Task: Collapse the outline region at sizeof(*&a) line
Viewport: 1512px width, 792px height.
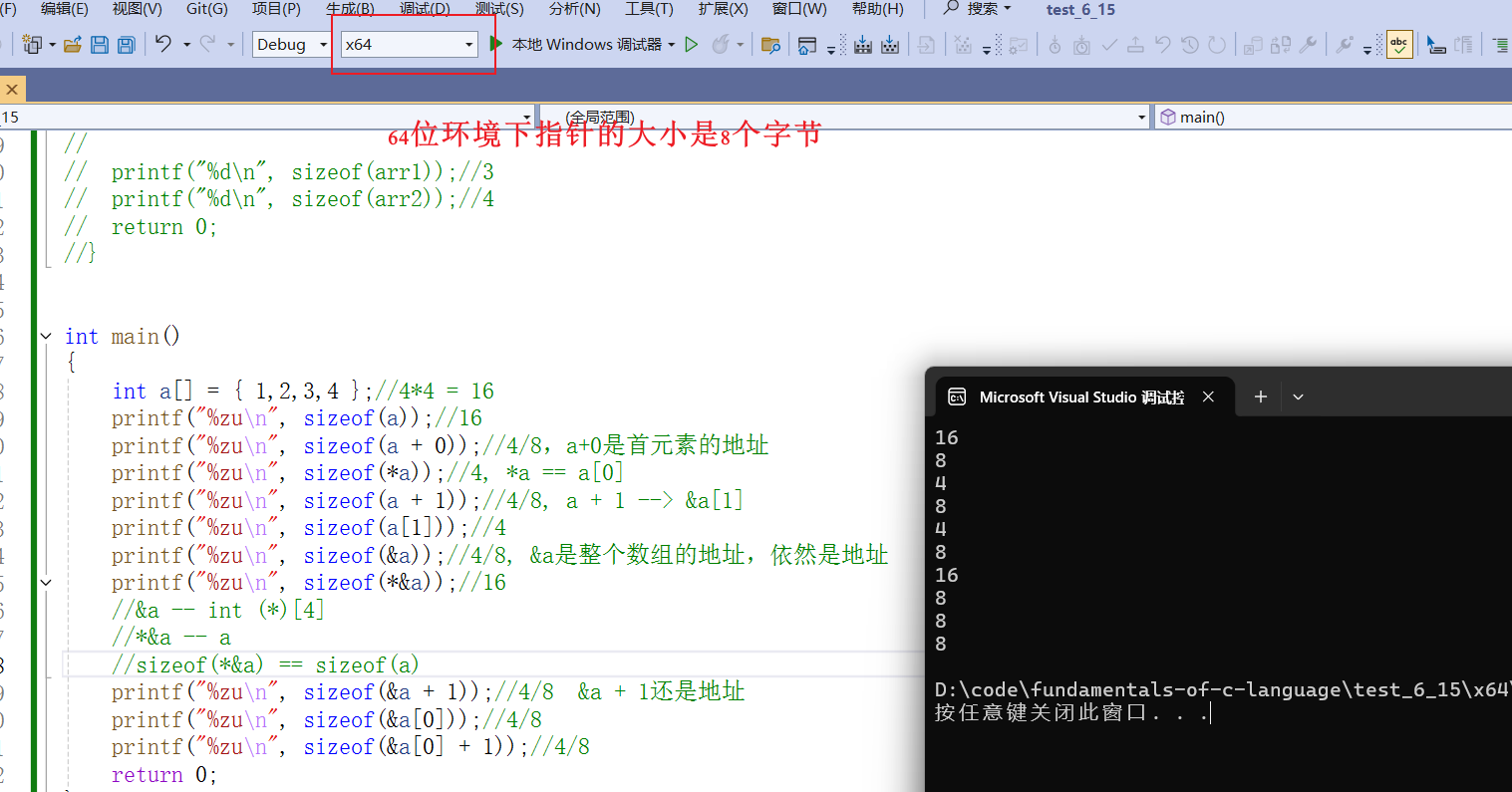Action: coord(46,583)
